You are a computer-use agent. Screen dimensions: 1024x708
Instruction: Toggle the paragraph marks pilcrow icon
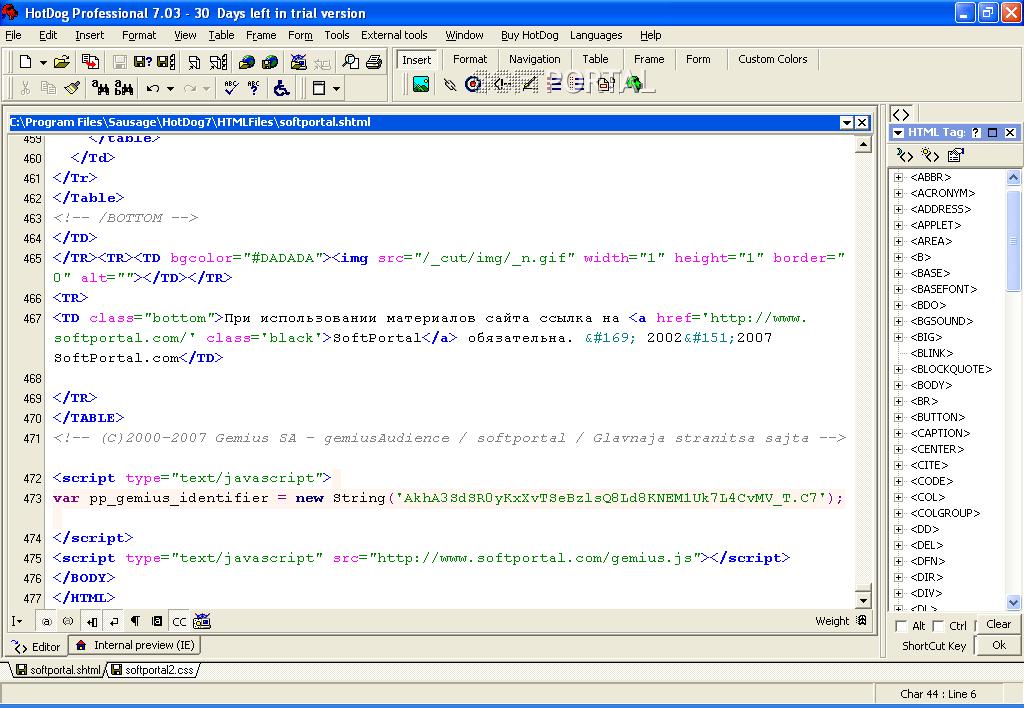pos(135,621)
